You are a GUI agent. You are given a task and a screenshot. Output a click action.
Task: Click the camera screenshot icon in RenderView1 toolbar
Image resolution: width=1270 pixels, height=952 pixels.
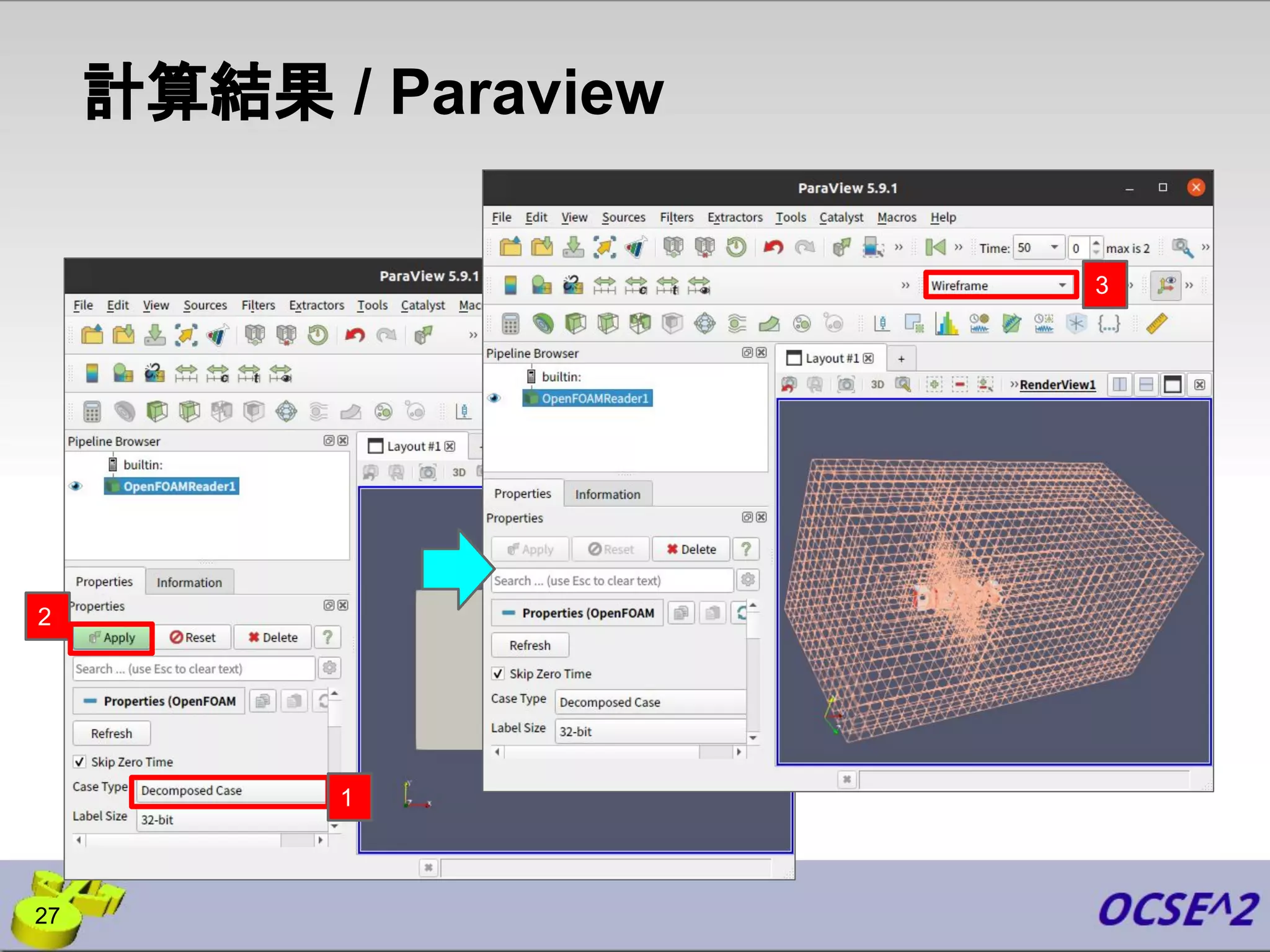pos(846,384)
